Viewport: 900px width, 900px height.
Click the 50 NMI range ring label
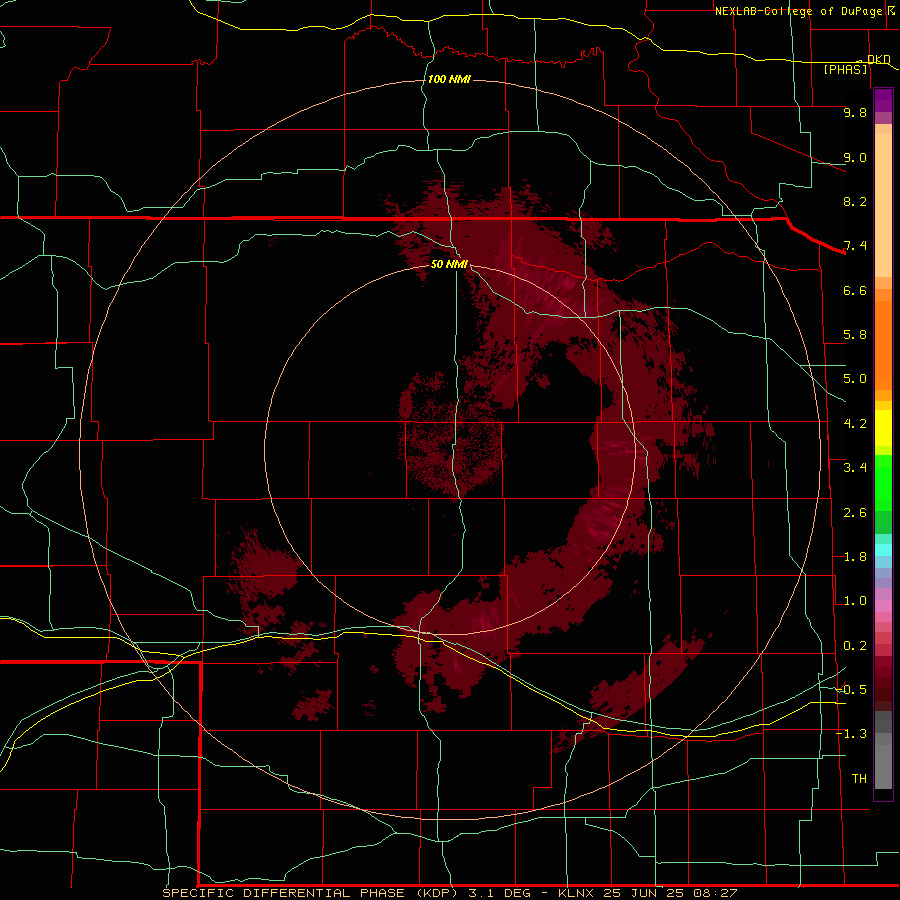tap(449, 264)
